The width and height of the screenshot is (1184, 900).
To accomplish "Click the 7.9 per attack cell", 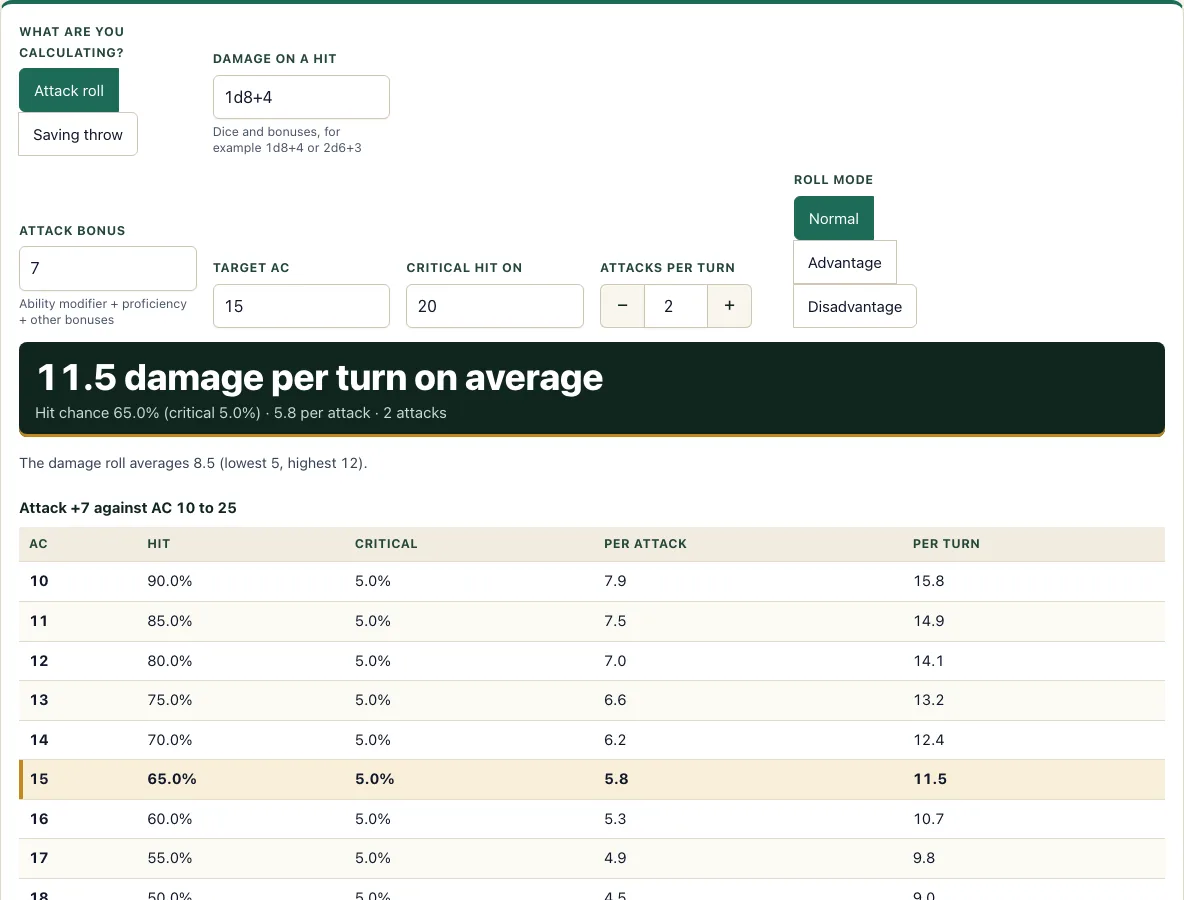I will [x=615, y=581].
